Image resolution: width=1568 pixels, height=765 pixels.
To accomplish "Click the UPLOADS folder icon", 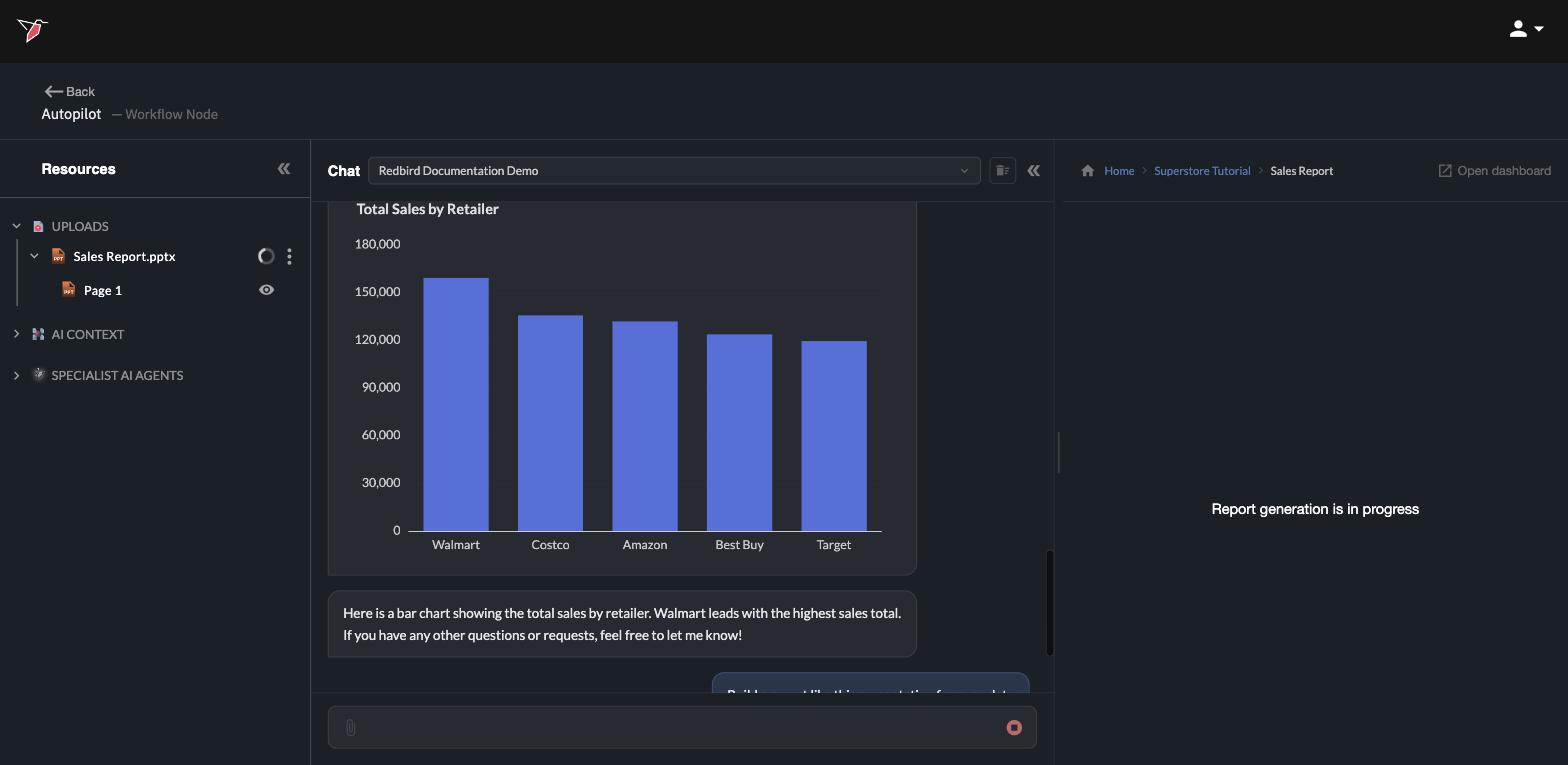I will coord(38,226).
